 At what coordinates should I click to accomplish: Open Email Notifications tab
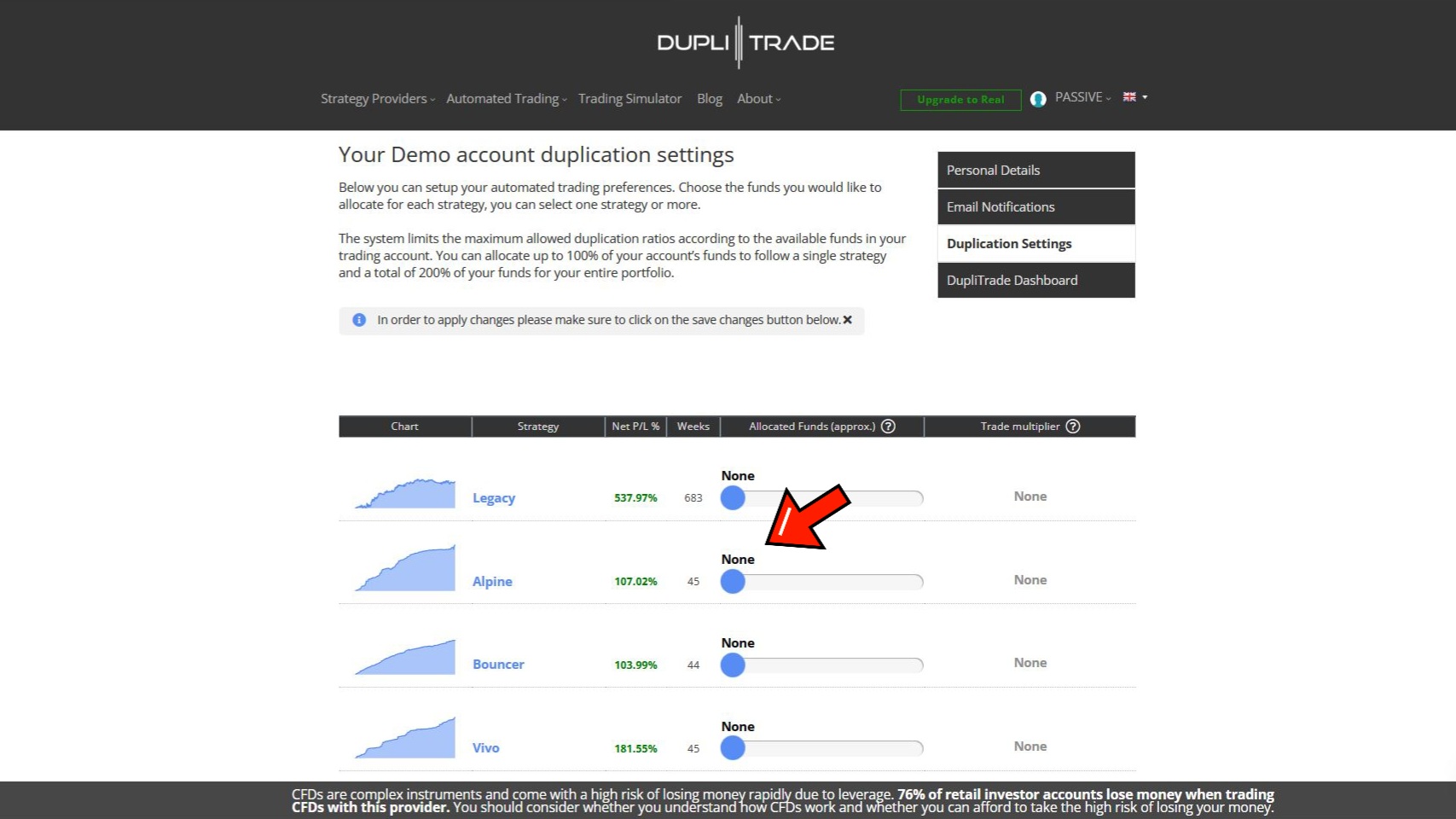point(1036,206)
